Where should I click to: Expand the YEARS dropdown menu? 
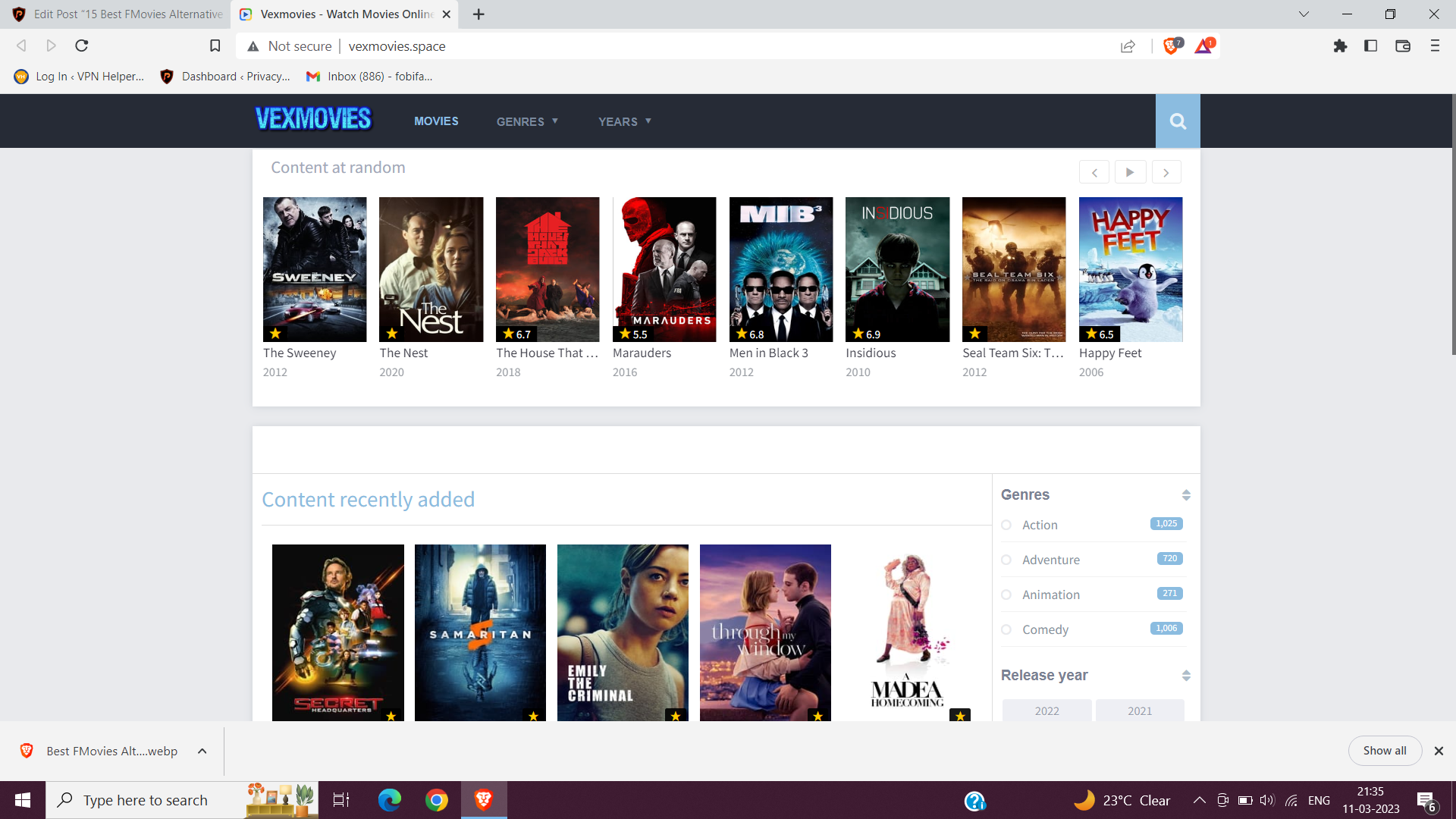(625, 121)
